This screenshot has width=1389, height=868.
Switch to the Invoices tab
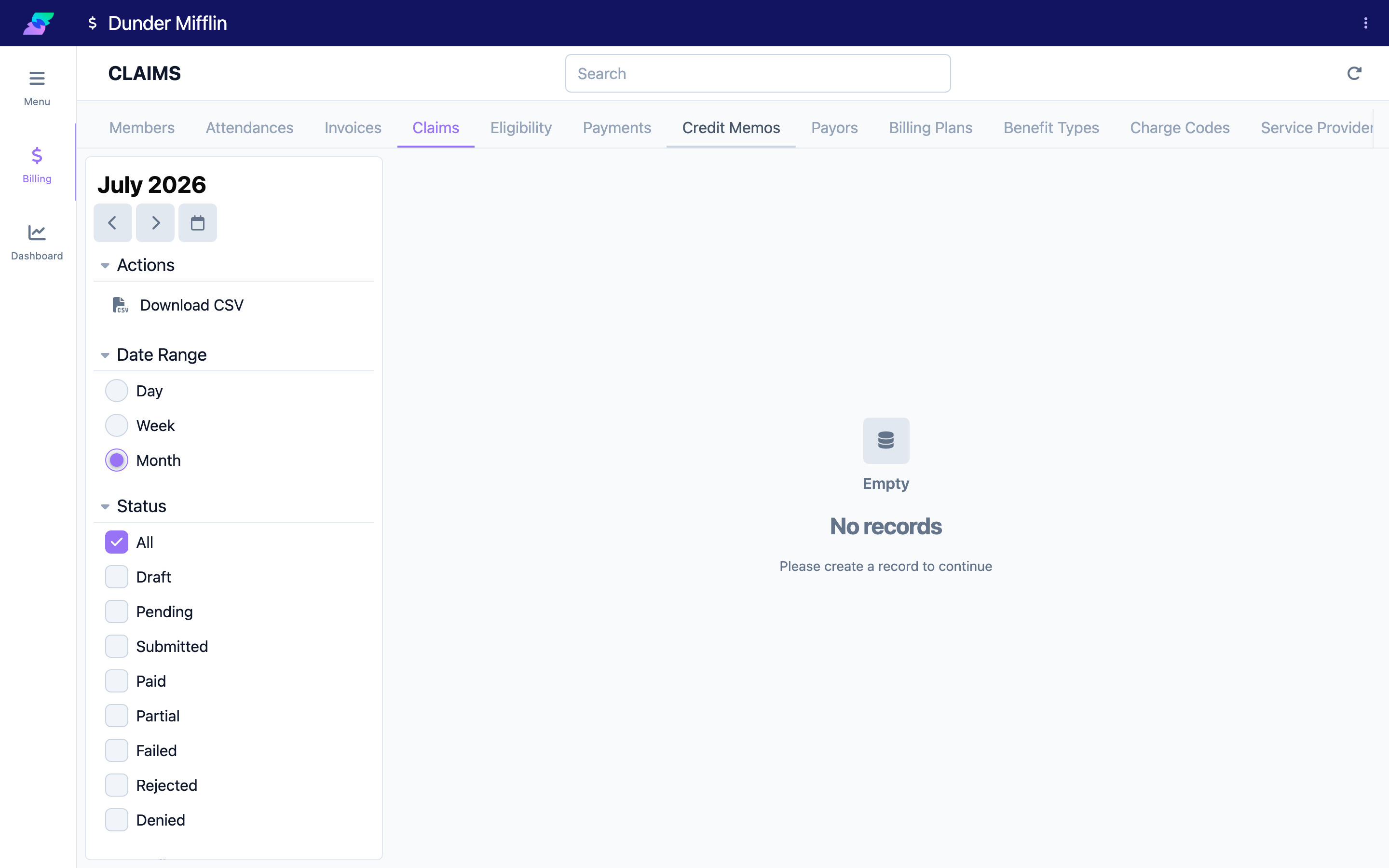[x=353, y=127]
